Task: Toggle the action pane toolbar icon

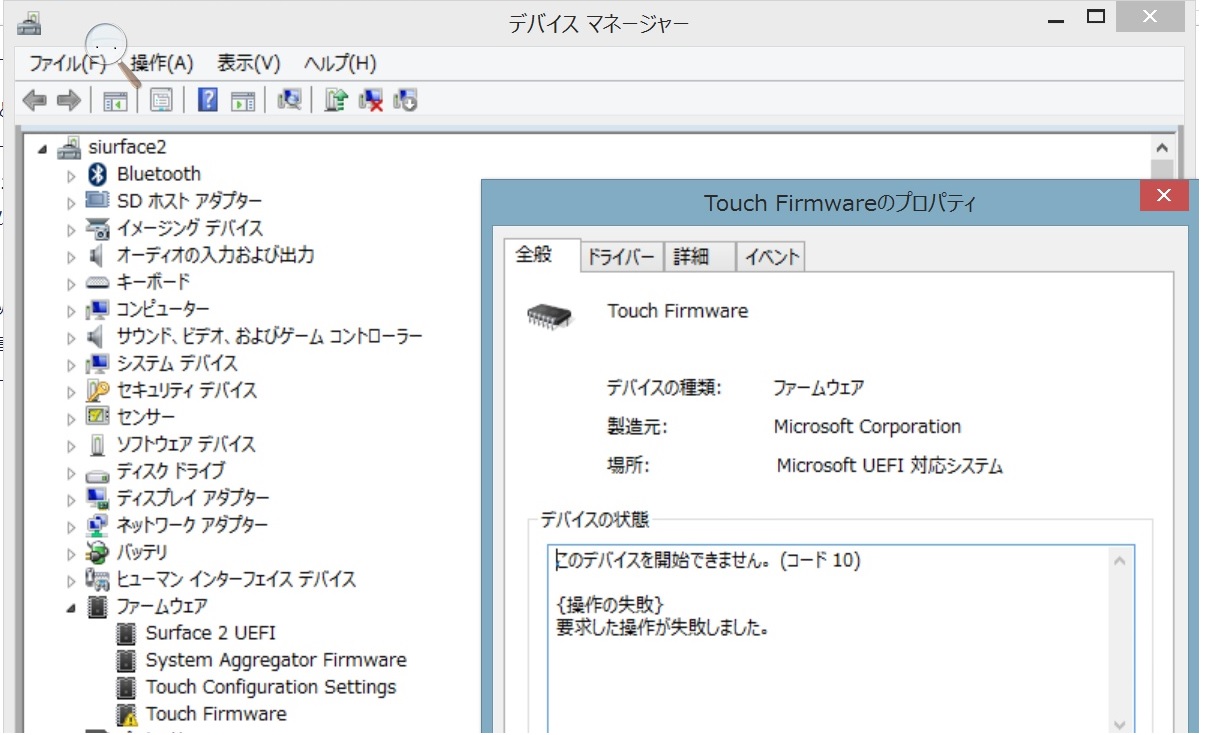Action: [243, 100]
